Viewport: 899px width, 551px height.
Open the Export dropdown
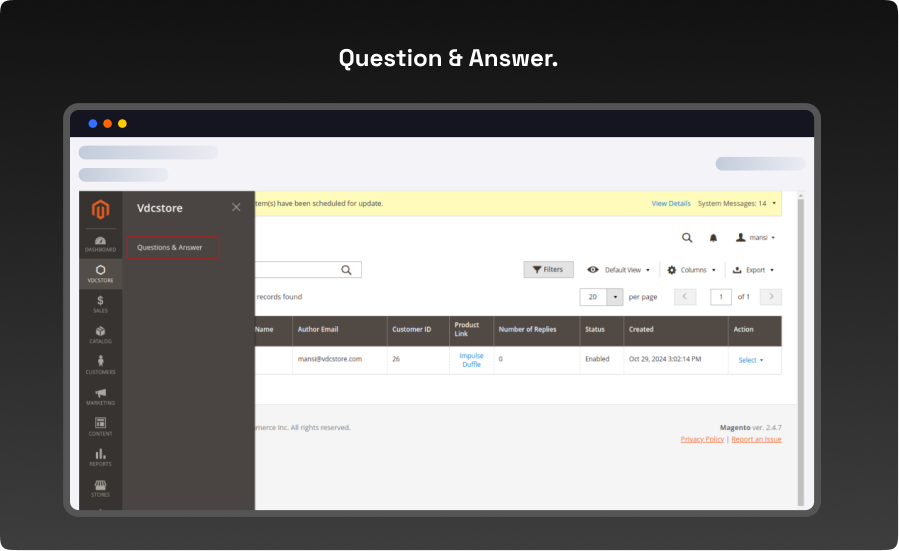[x=754, y=270]
